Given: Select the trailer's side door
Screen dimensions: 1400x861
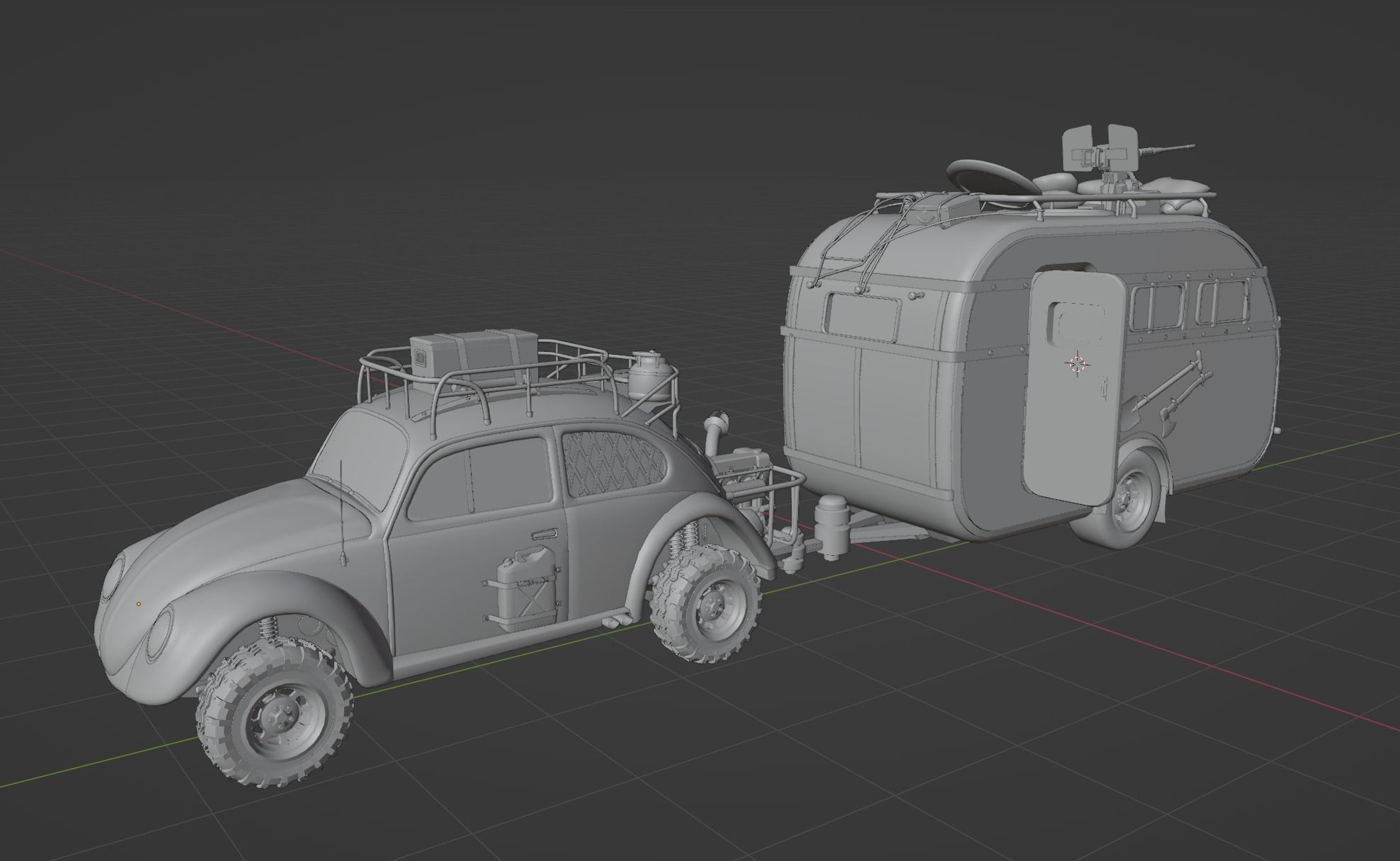Looking at the screenshot, I should click(1074, 389).
